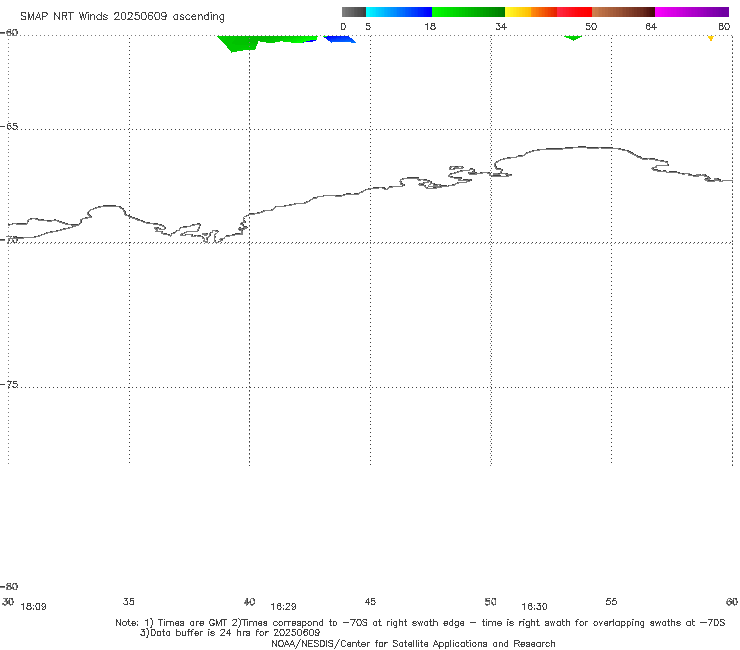
Task: Click the longitude axis label '45'
Action: pyautogui.click(x=370, y=601)
